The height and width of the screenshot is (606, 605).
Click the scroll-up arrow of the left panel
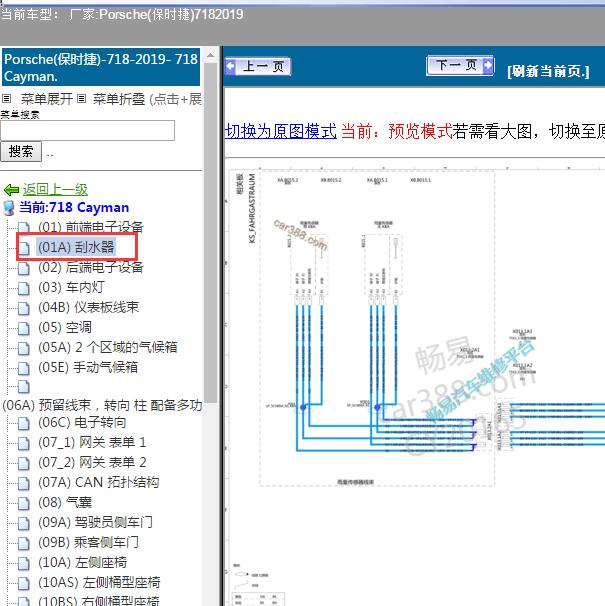[210, 55]
